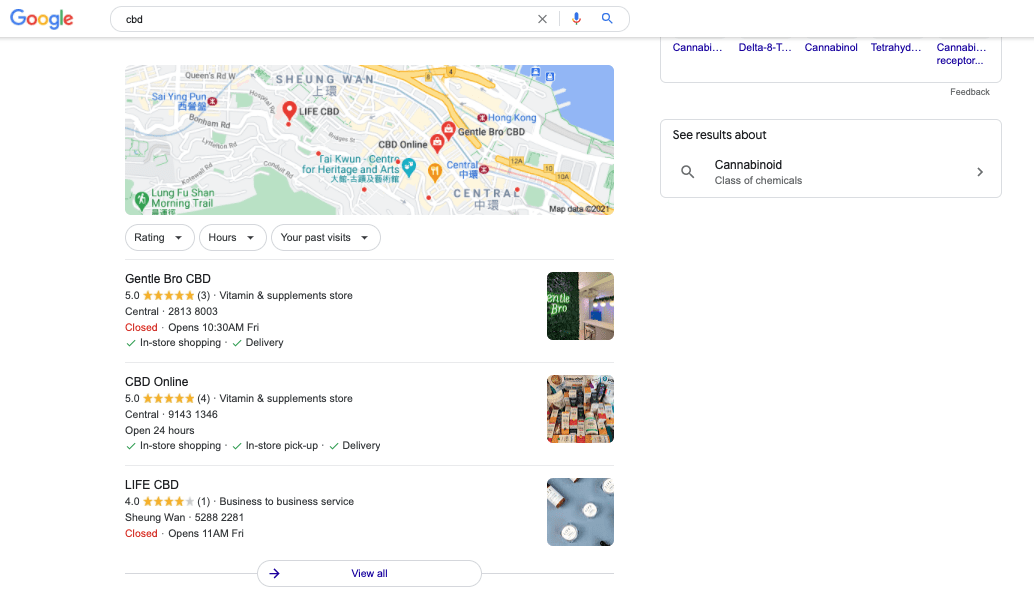Click search icon beside Cannabinoid

(687, 172)
